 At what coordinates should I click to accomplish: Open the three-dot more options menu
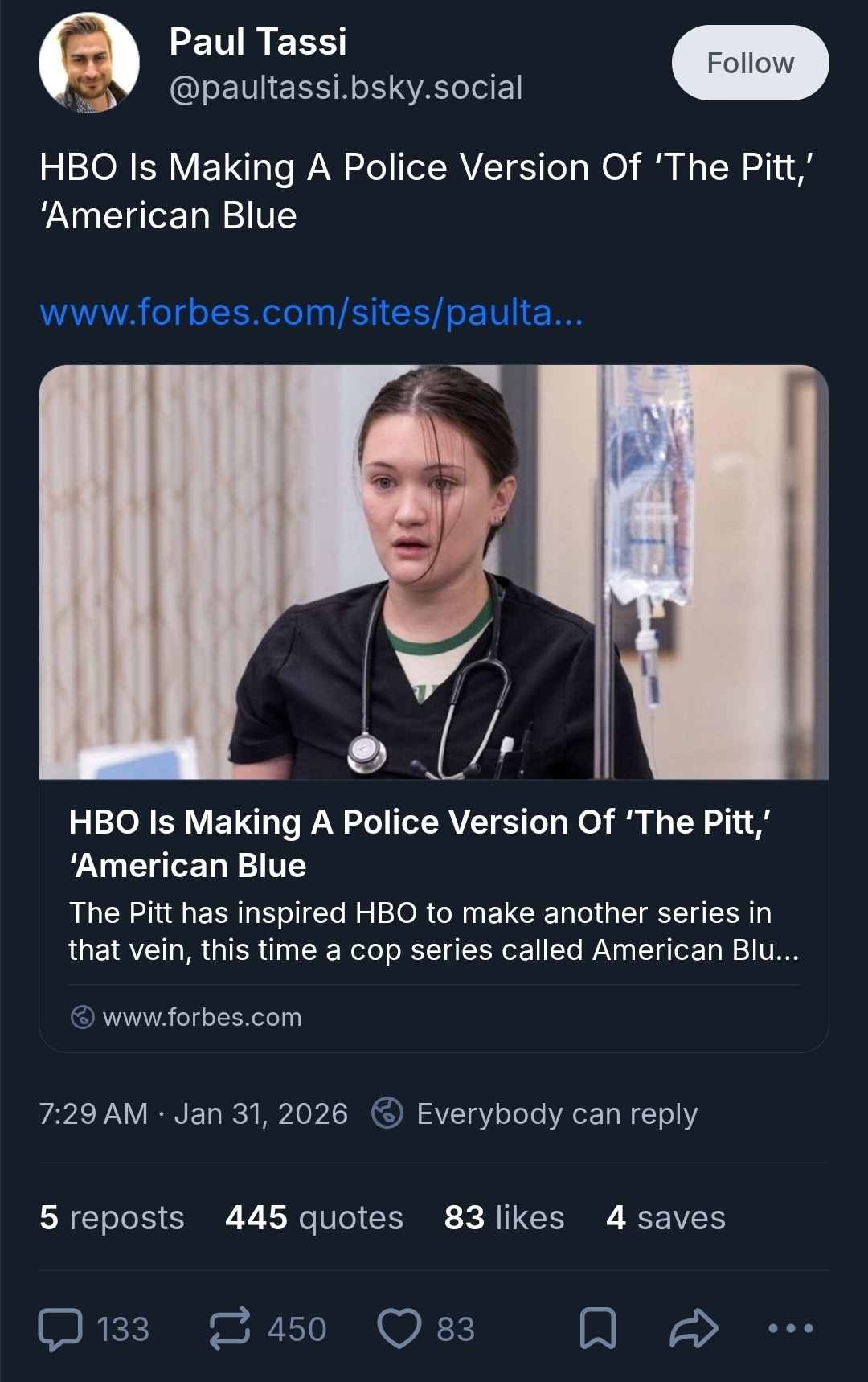(x=790, y=1329)
